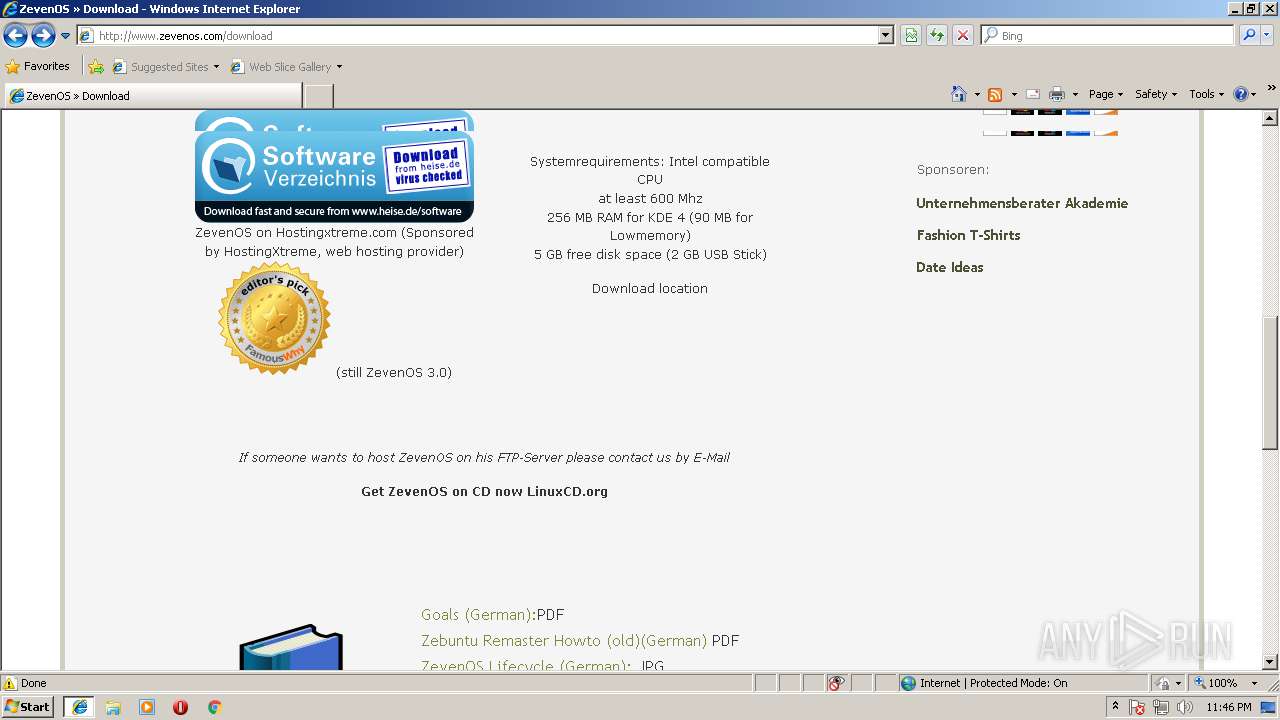Open the Windows Start button
Image resolution: width=1280 pixels, height=720 pixels.
(28, 707)
